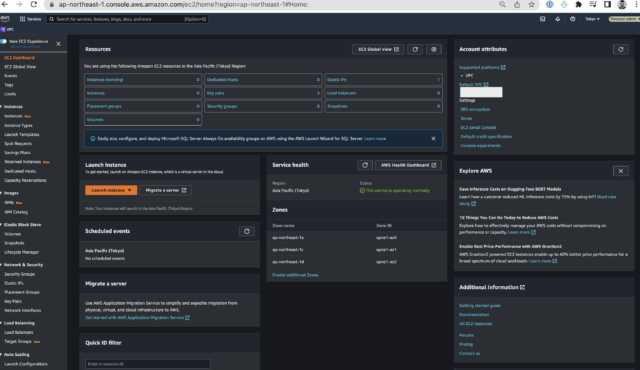
Task: Bookmark this page with the star icon
Action: (x=531, y=4)
